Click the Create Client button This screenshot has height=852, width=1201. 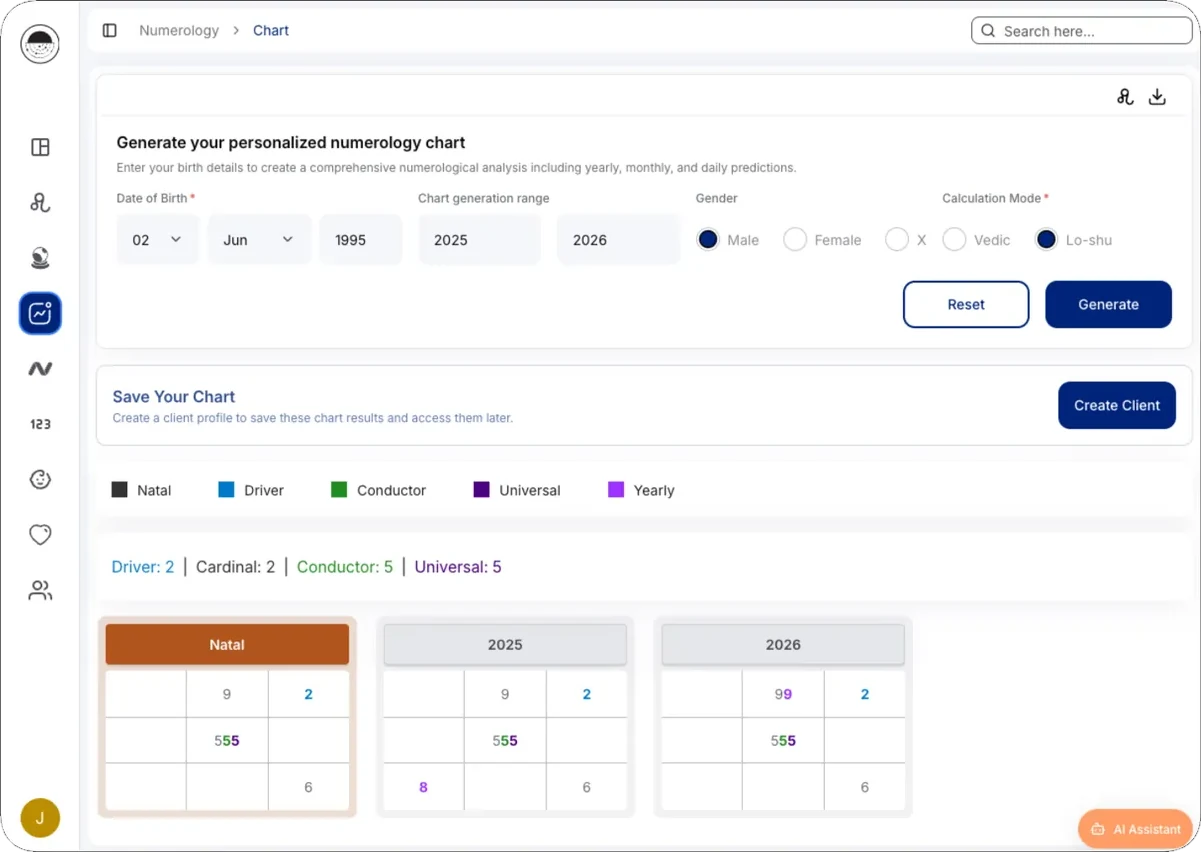point(1117,405)
